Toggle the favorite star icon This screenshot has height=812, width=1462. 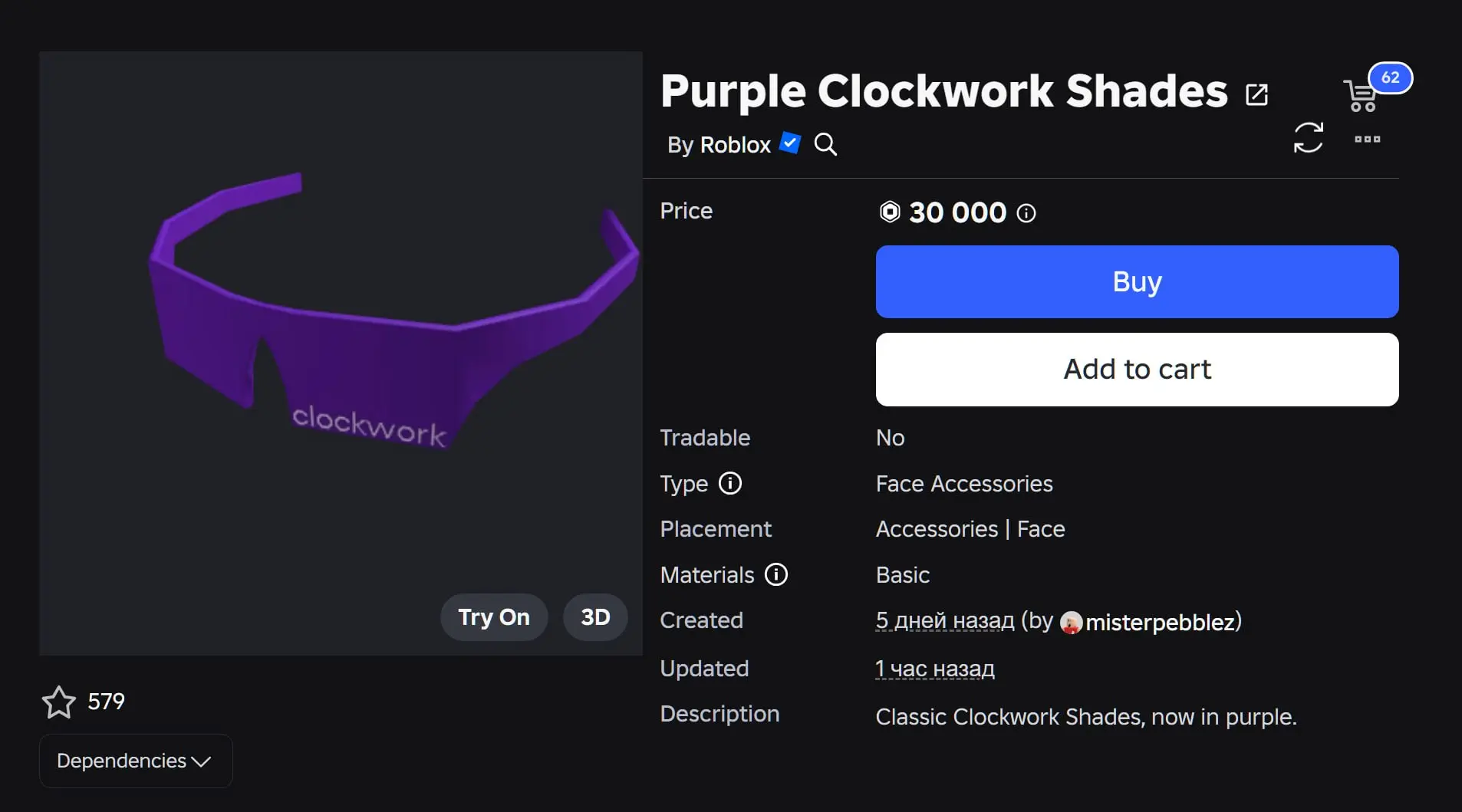click(x=58, y=702)
